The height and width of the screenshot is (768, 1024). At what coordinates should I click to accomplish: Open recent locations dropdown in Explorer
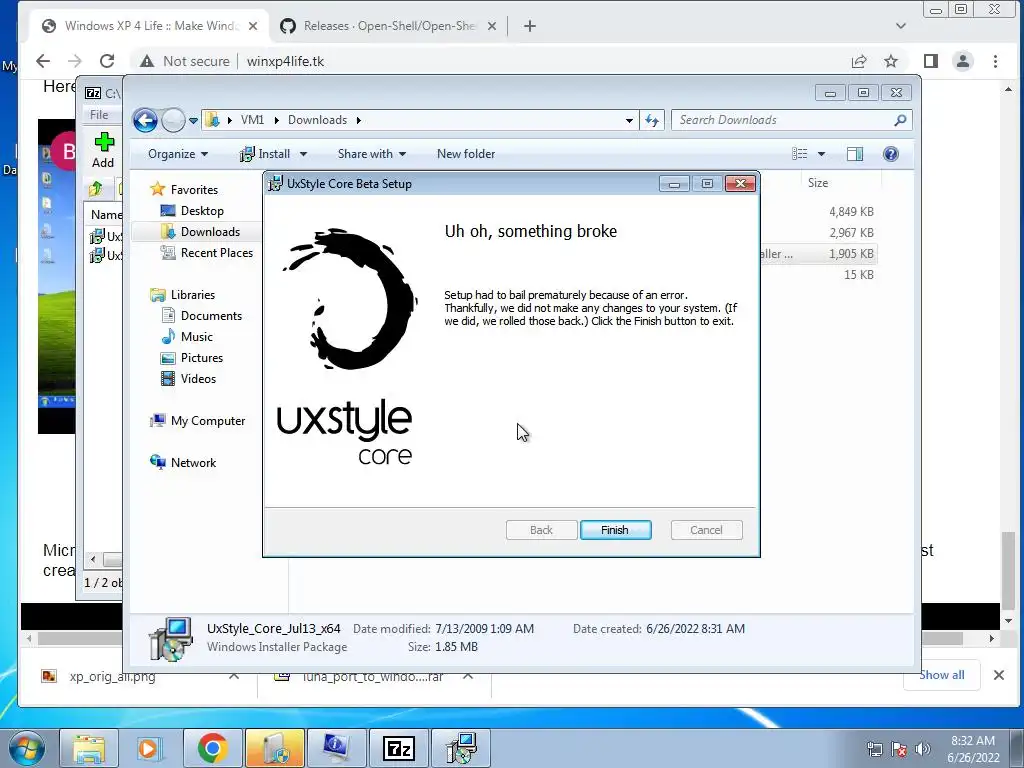click(193, 121)
